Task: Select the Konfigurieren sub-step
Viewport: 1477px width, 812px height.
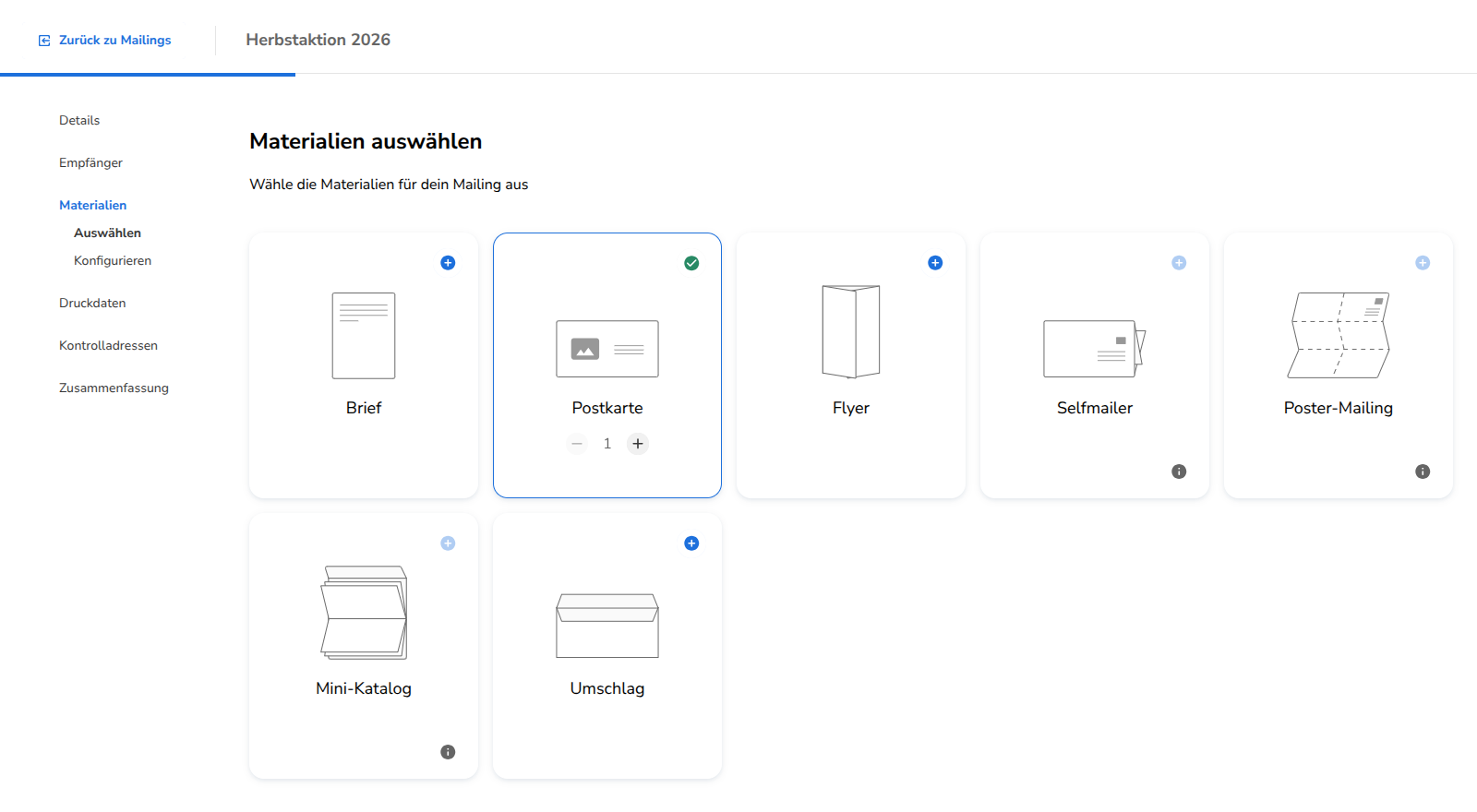Action: click(x=113, y=260)
